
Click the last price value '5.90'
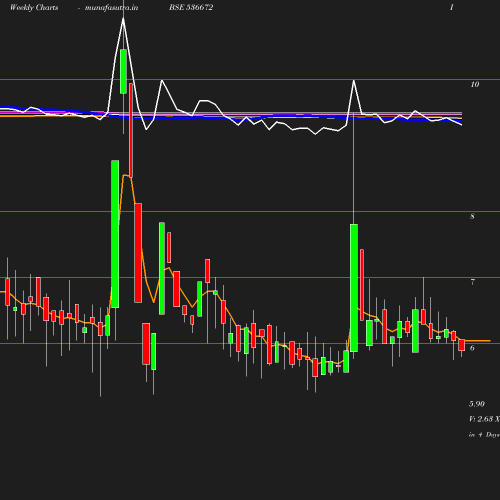477,404
